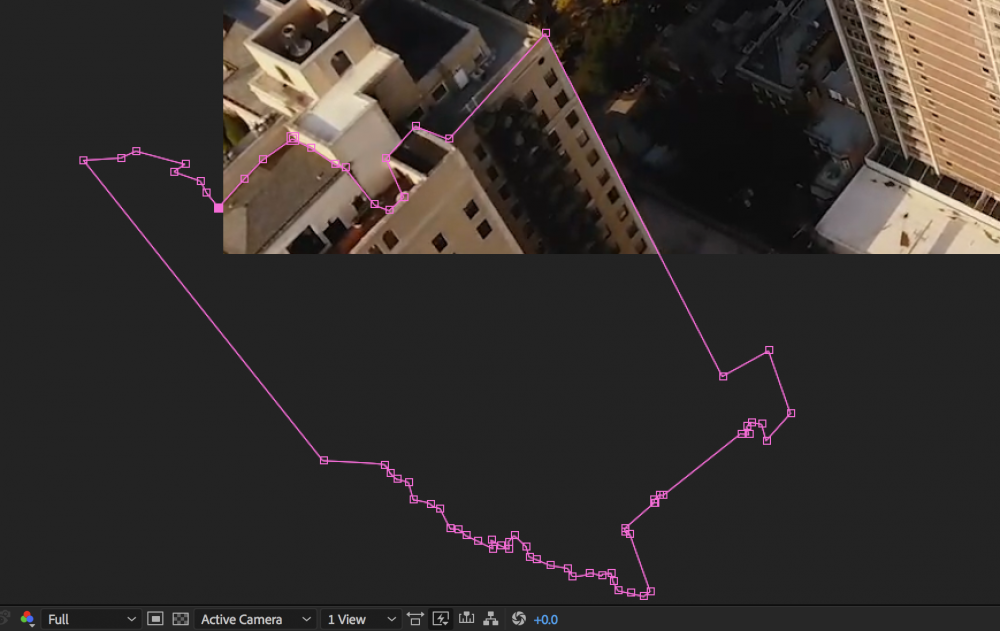Select the leftmost mask path vertex
The height and width of the screenshot is (631, 1000).
84,160
